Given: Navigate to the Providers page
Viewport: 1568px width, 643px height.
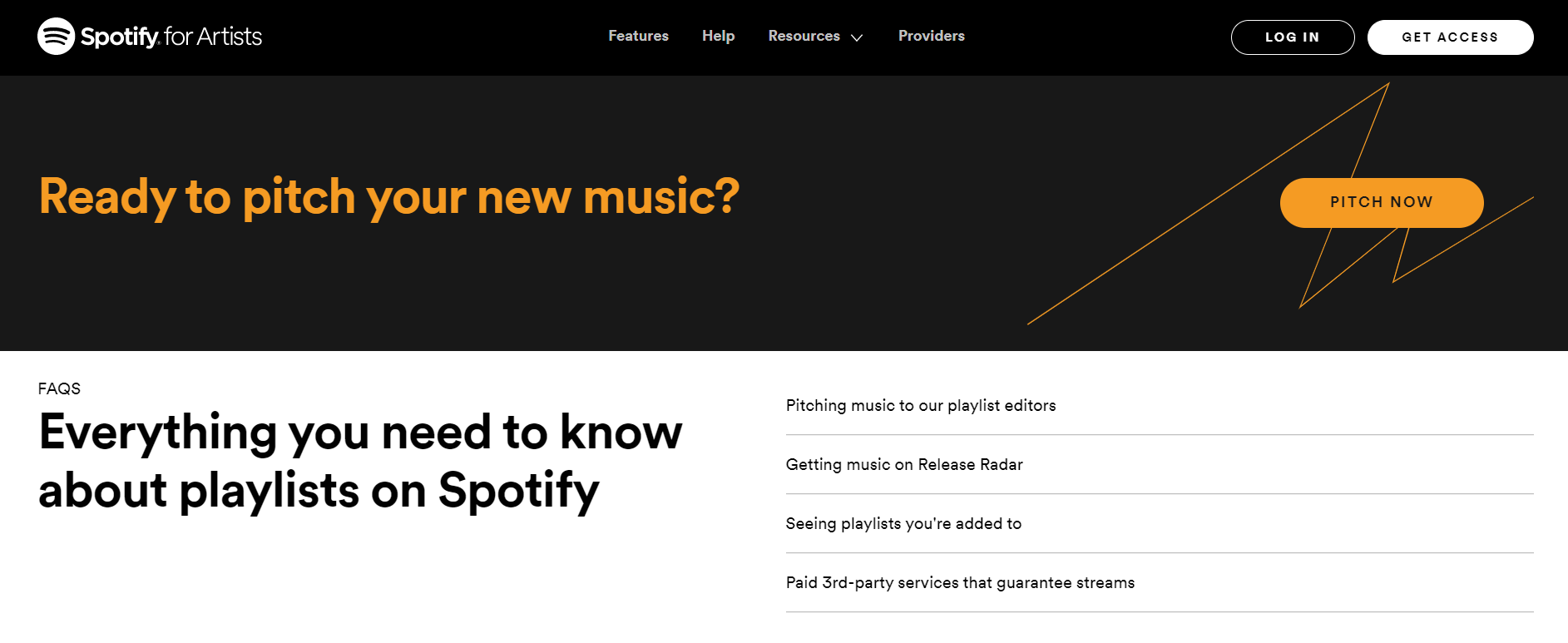Looking at the screenshot, I should point(931,37).
